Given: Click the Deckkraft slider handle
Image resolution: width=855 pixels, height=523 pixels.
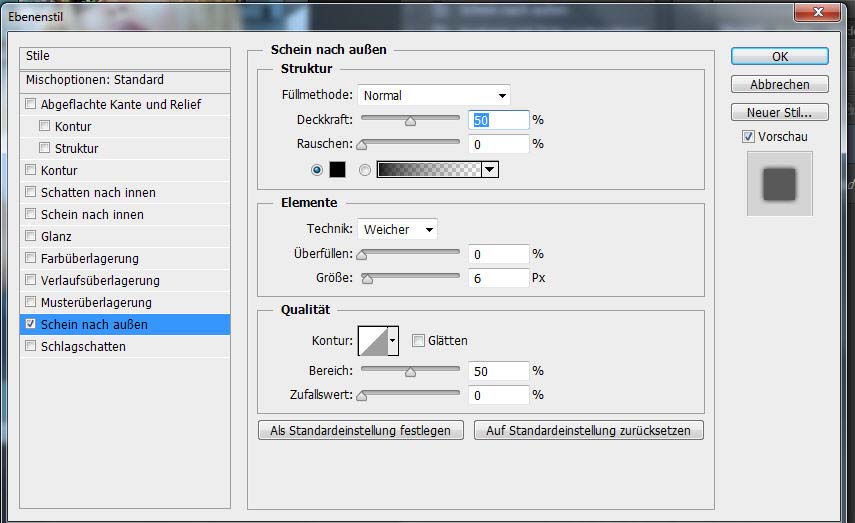Looking at the screenshot, I should click(x=410, y=121).
